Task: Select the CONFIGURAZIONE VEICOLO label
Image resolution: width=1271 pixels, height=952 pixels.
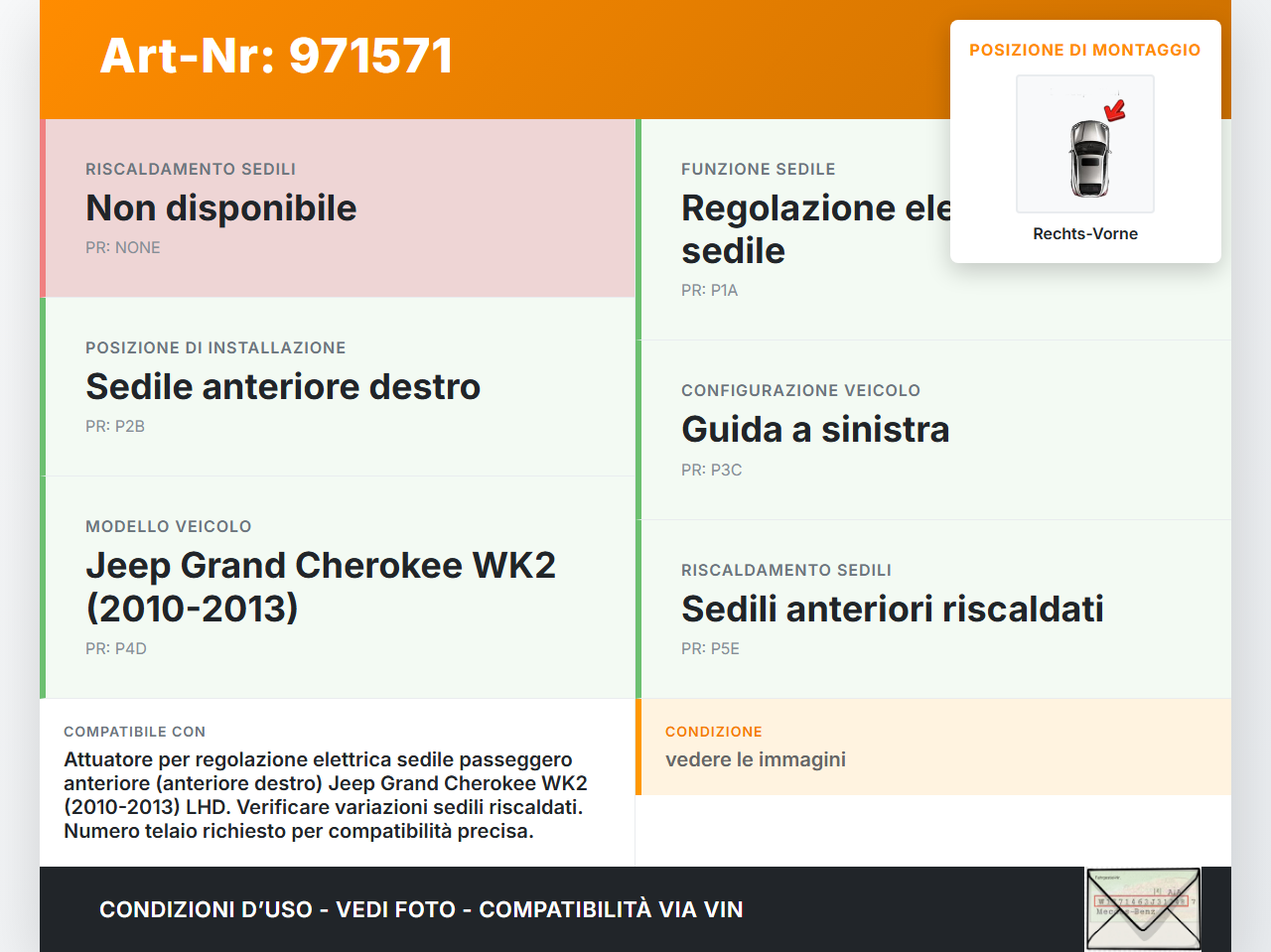Action: click(801, 390)
